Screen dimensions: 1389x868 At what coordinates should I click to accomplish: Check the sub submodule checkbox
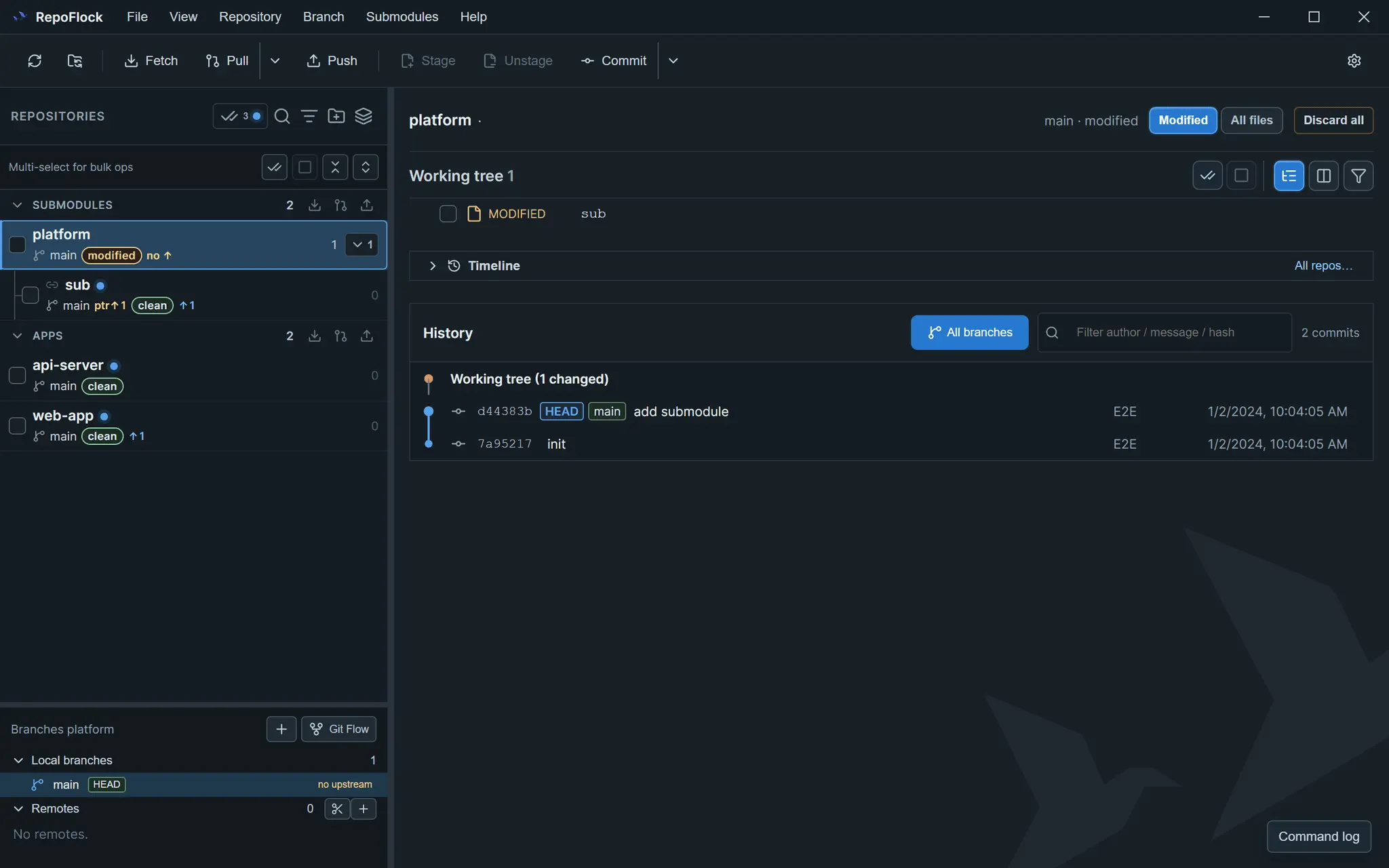coord(31,295)
